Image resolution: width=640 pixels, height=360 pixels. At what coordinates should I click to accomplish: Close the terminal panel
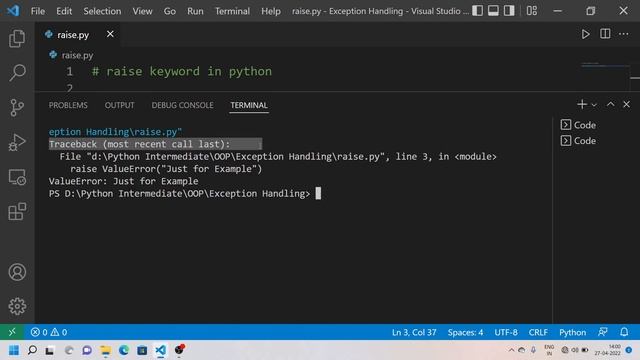click(627, 104)
